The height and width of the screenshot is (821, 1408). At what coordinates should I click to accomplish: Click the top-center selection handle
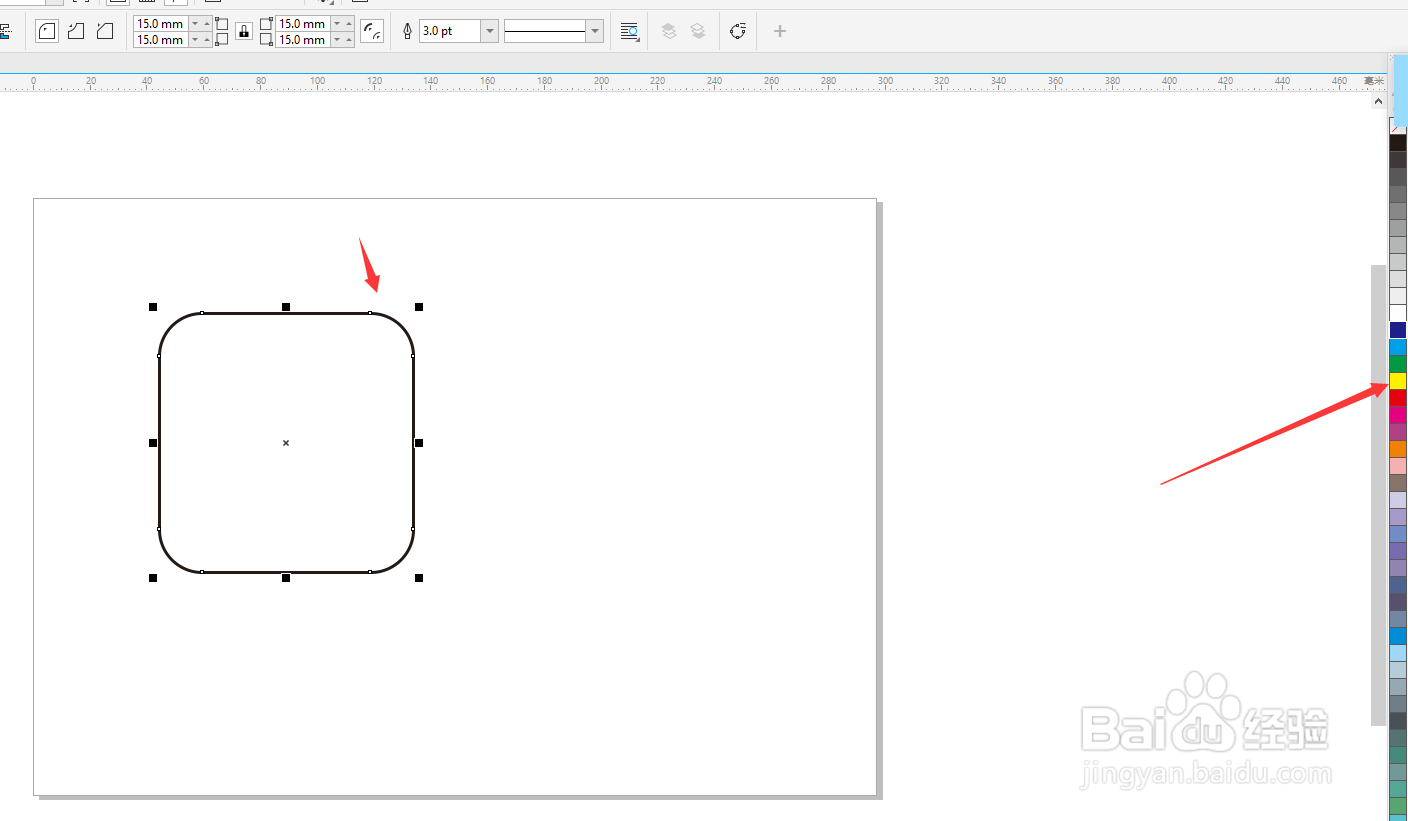click(286, 307)
